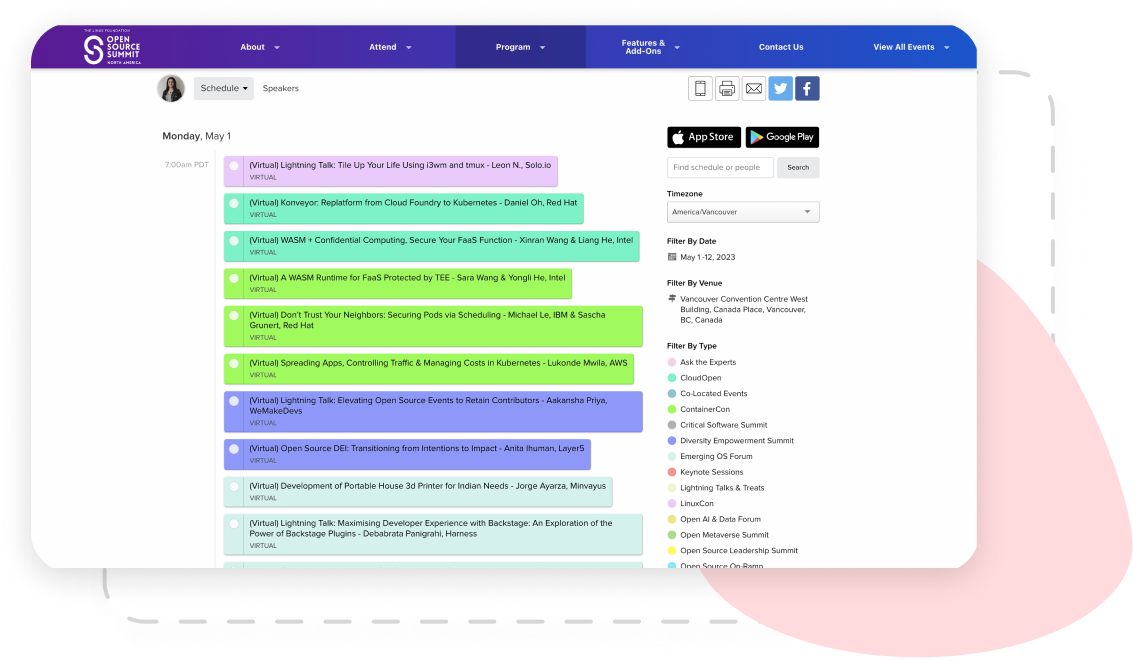Filter by Co-Located Events color dot
This screenshot has height=661, width=1133.
coord(672,394)
